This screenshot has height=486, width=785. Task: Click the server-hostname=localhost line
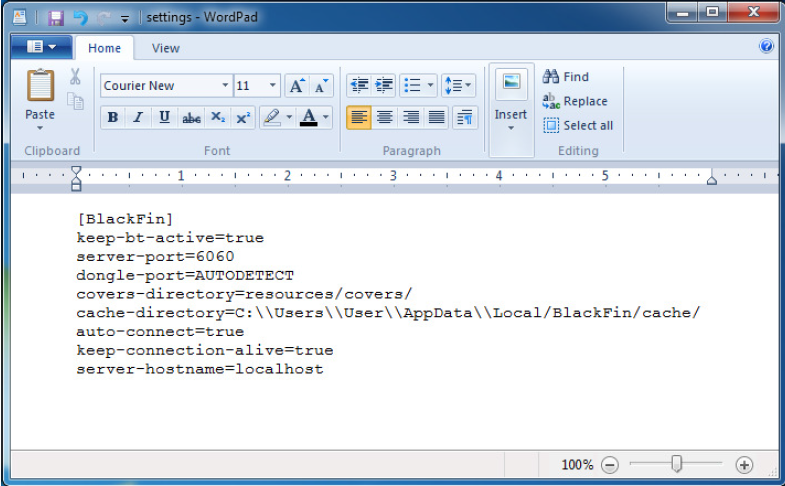[200, 369]
